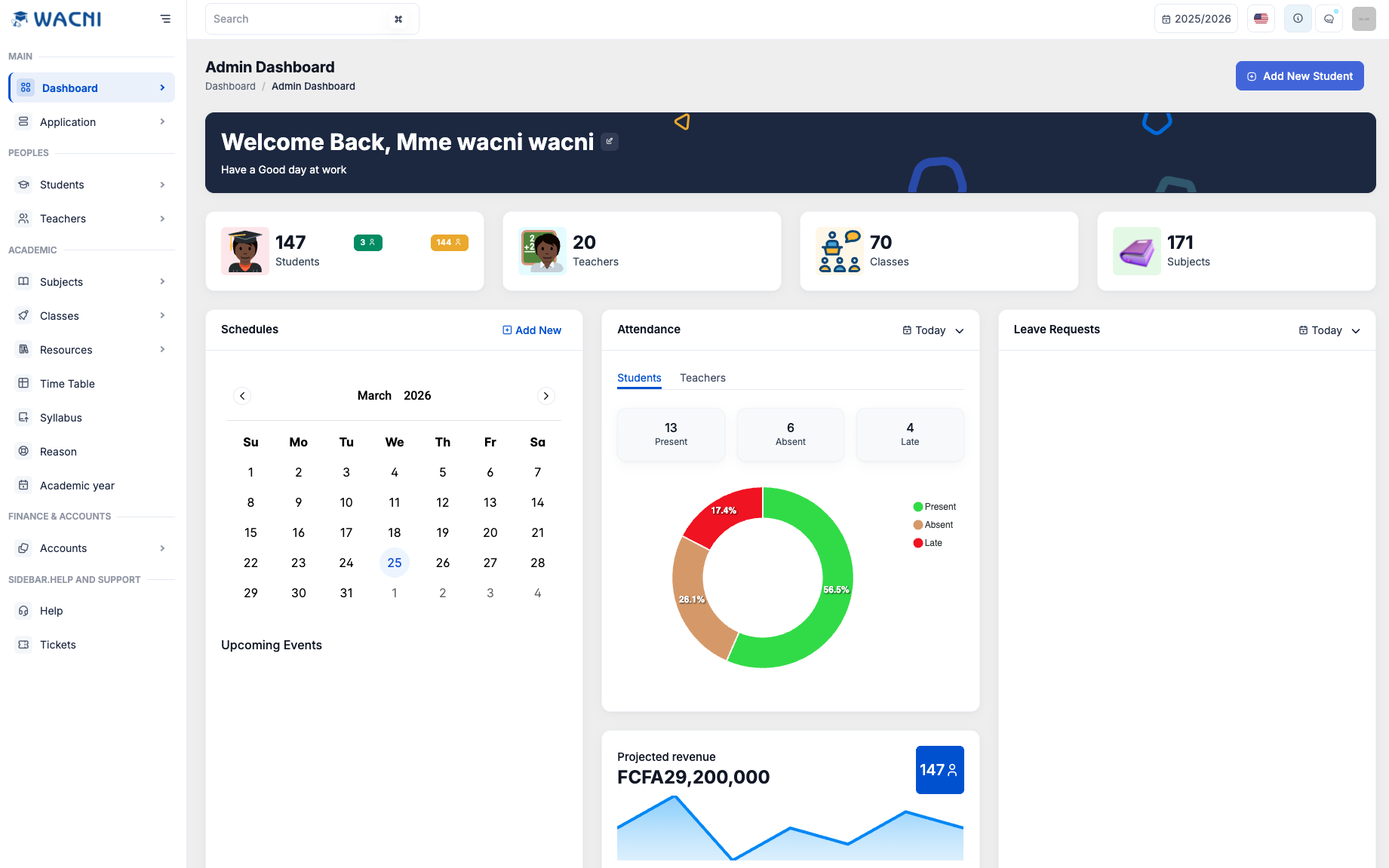Open the chat messages icon with notification
1389x868 pixels.
tap(1329, 18)
